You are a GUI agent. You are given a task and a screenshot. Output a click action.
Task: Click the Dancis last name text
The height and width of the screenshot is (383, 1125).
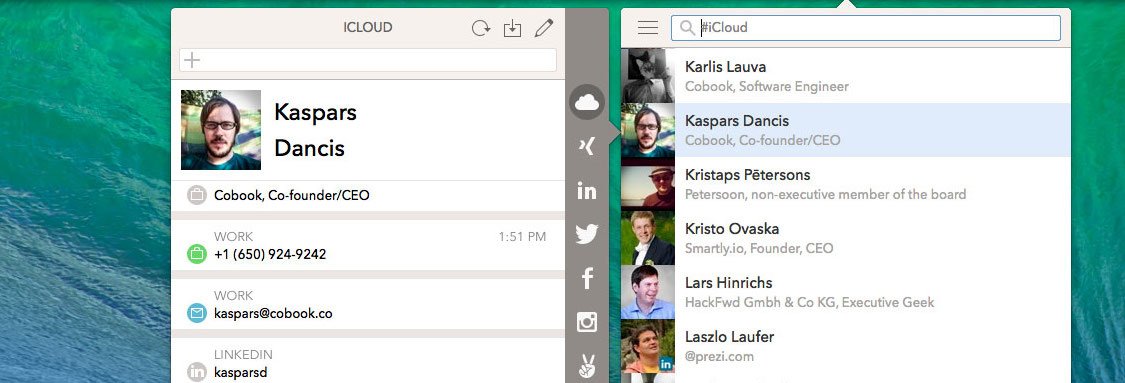310,148
